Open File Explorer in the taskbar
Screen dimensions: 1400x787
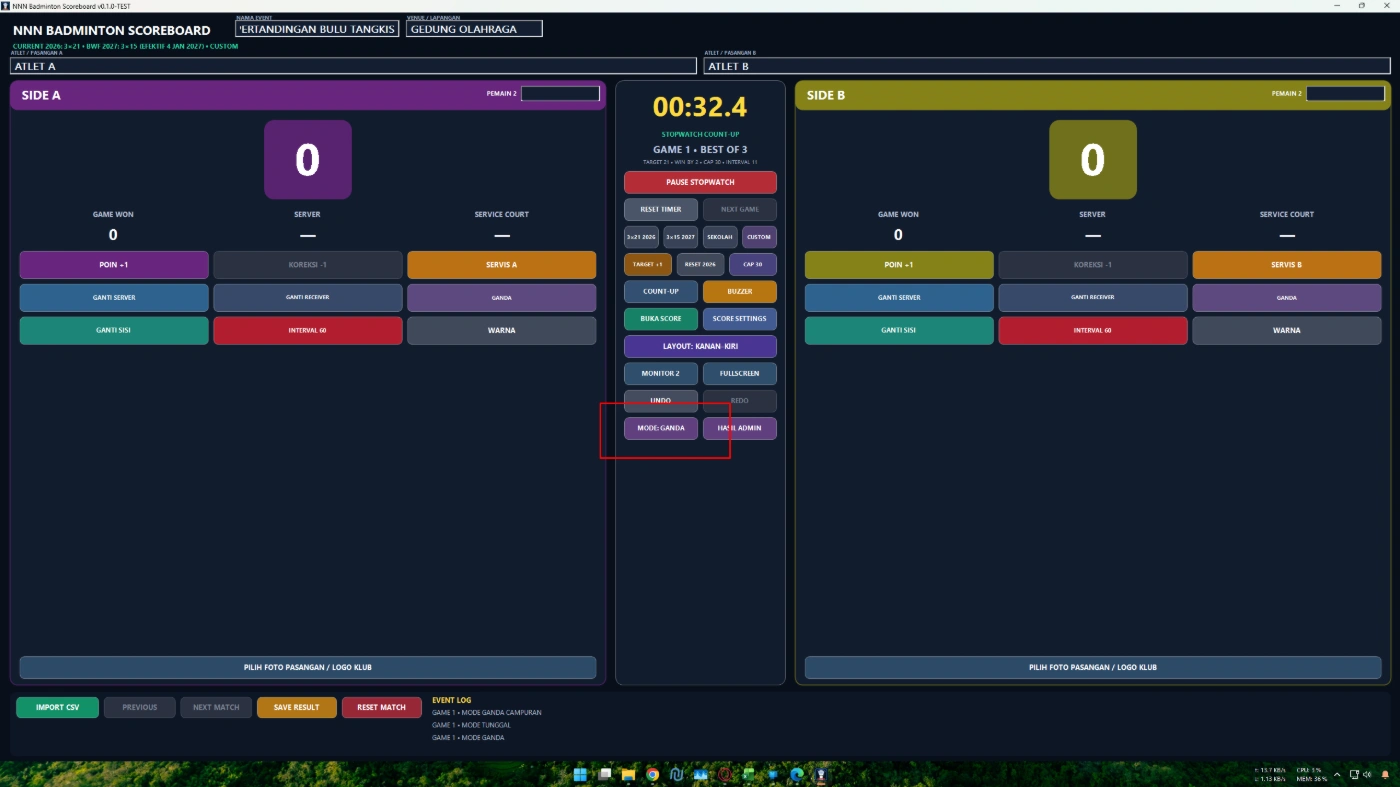tap(629, 774)
